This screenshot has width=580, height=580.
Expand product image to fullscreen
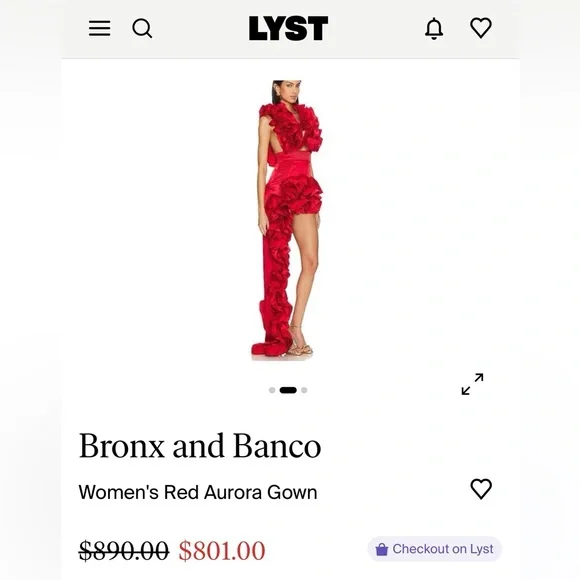click(x=472, y=384)
